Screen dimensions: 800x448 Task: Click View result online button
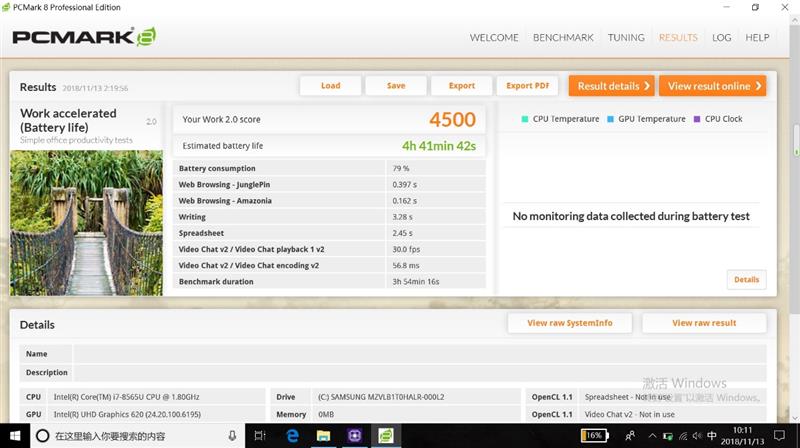[713, 86]
